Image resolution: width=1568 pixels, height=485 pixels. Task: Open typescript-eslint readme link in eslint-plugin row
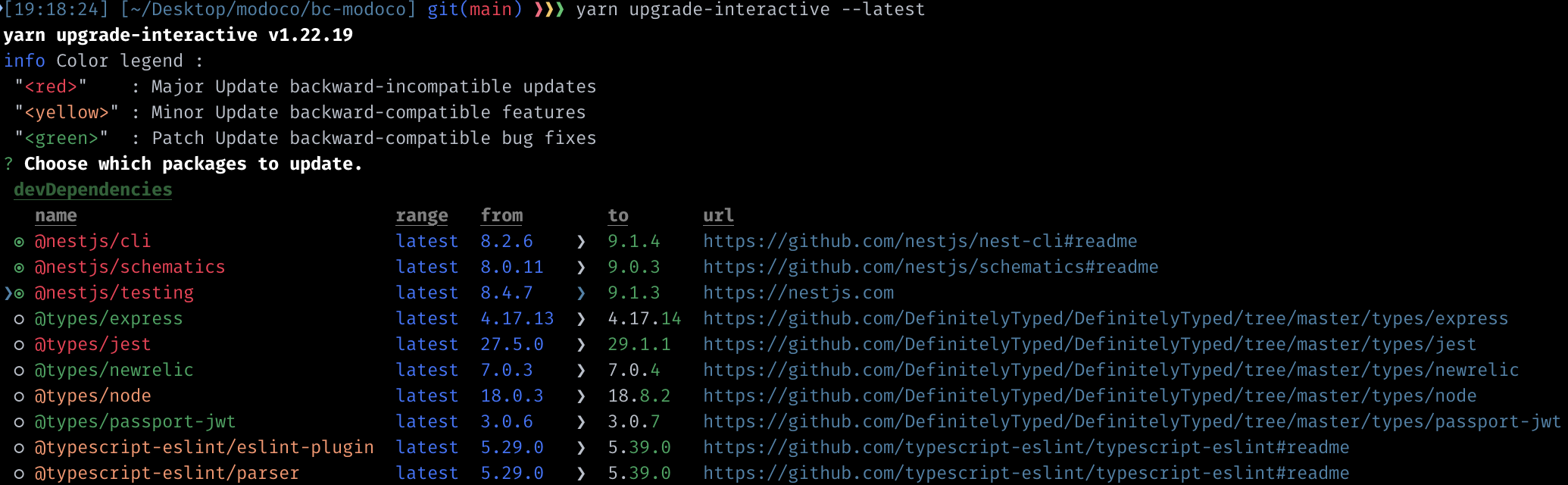click(x=1026, y=447)
